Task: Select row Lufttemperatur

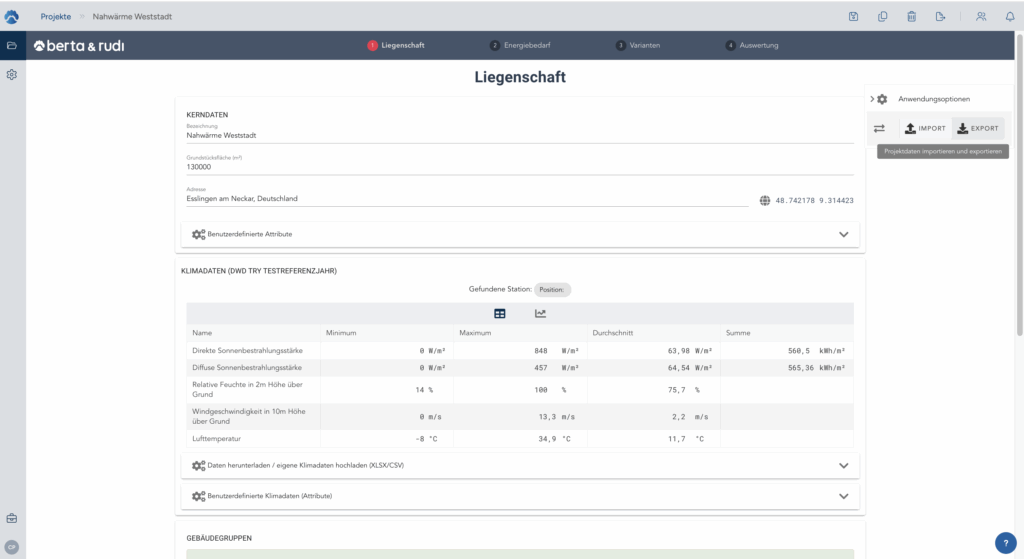Action: pyautogui.click(x=520, y=439)
